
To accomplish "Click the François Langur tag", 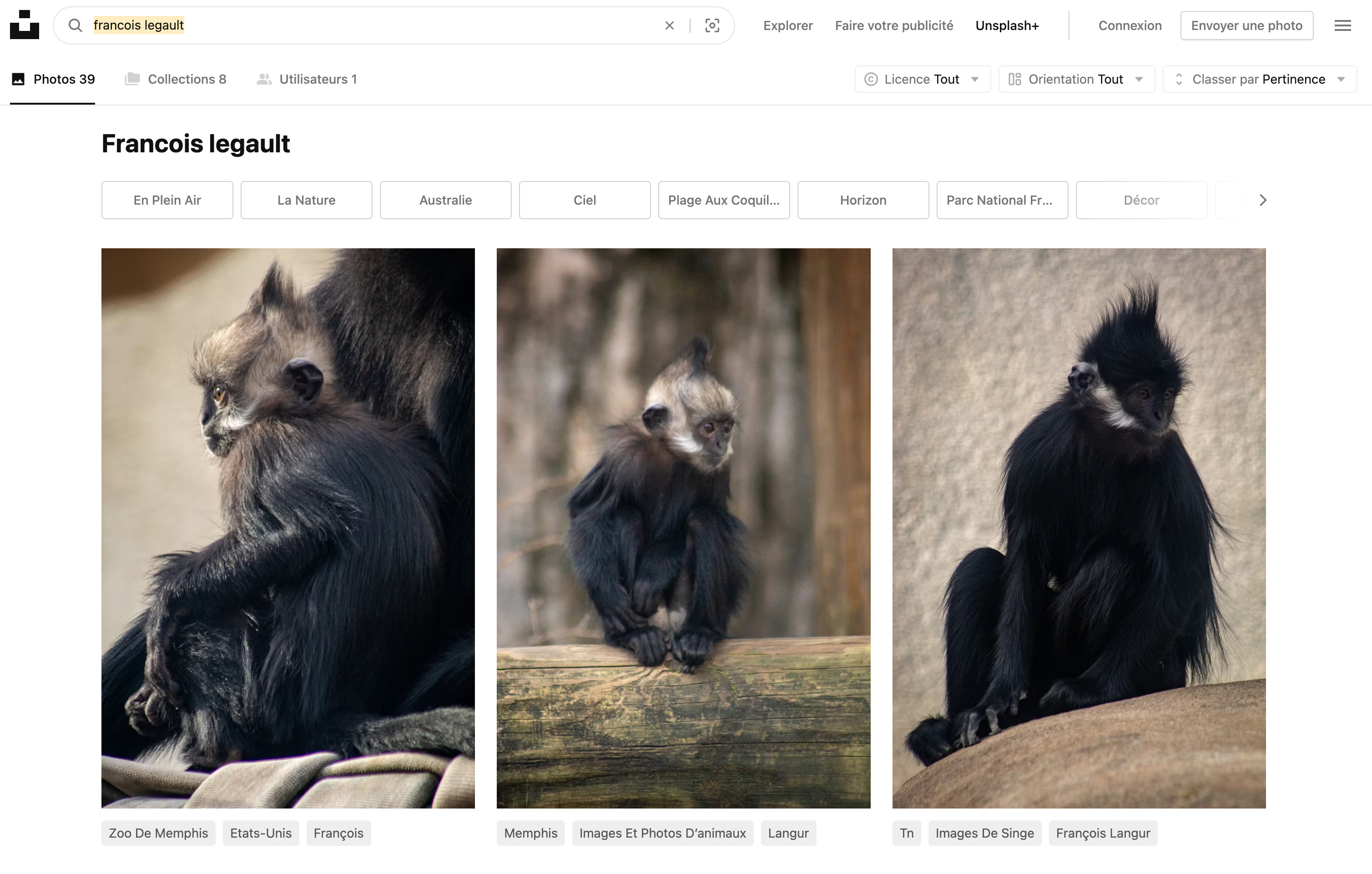I will pyautogui.click(x=1103, y=833).
